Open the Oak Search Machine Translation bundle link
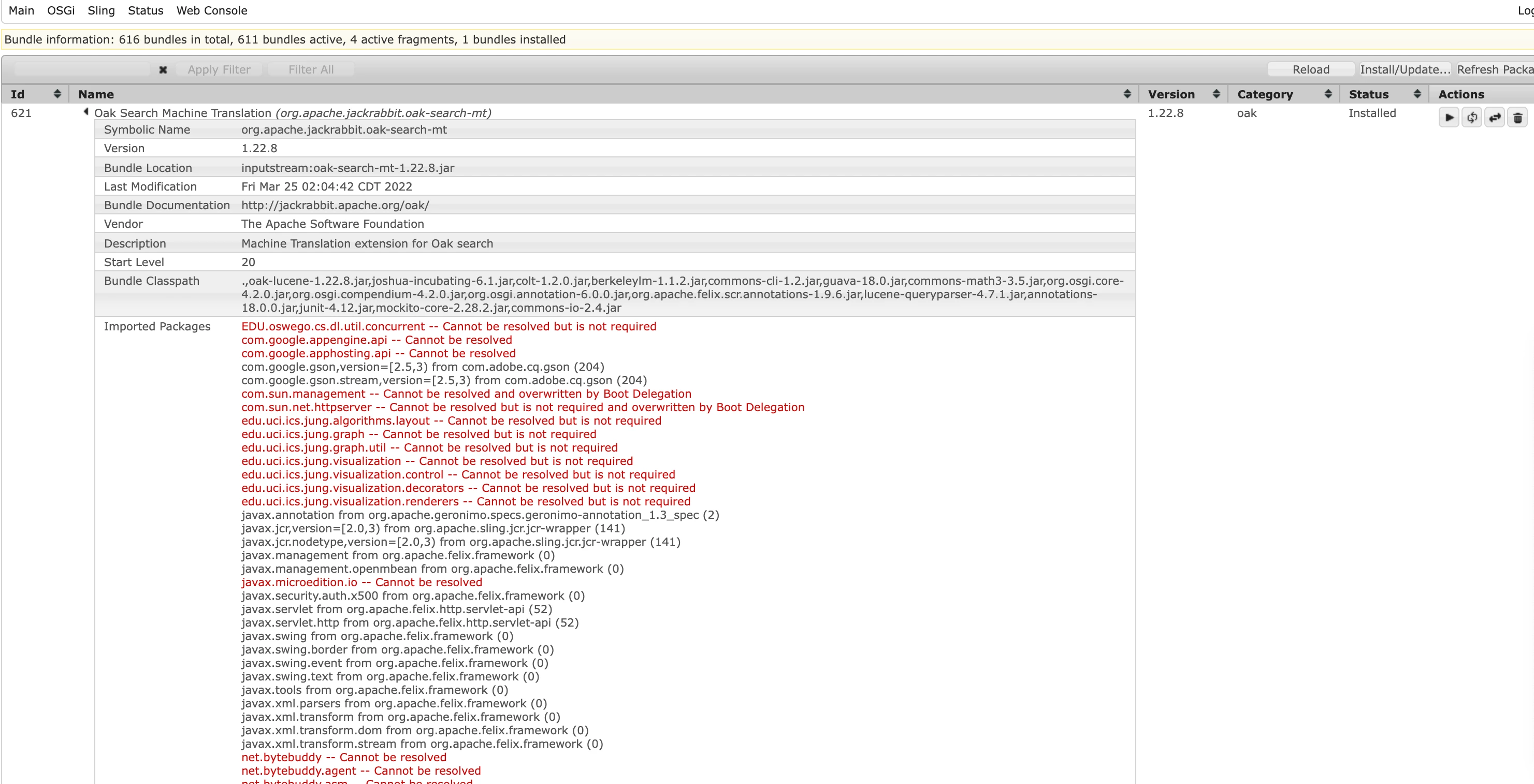1534x784 pixels. click(x=182, y=113)
